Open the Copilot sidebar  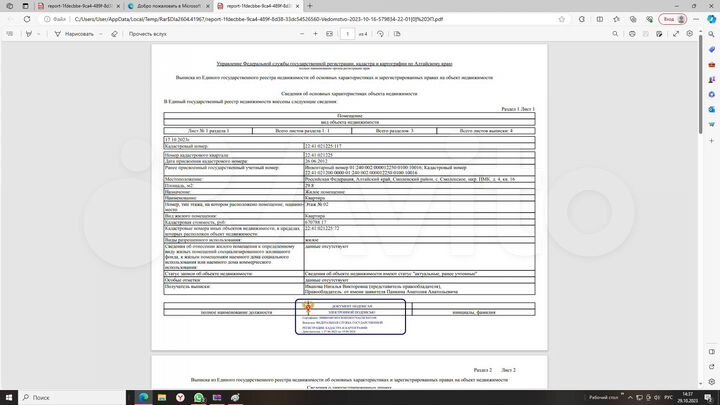(x=711, y=19)
